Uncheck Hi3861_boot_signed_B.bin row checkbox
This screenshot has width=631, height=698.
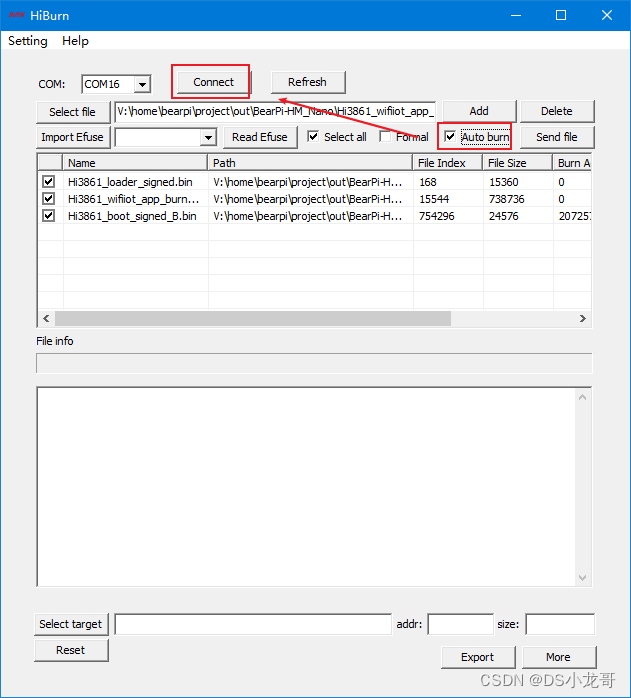tap(49, 216)
